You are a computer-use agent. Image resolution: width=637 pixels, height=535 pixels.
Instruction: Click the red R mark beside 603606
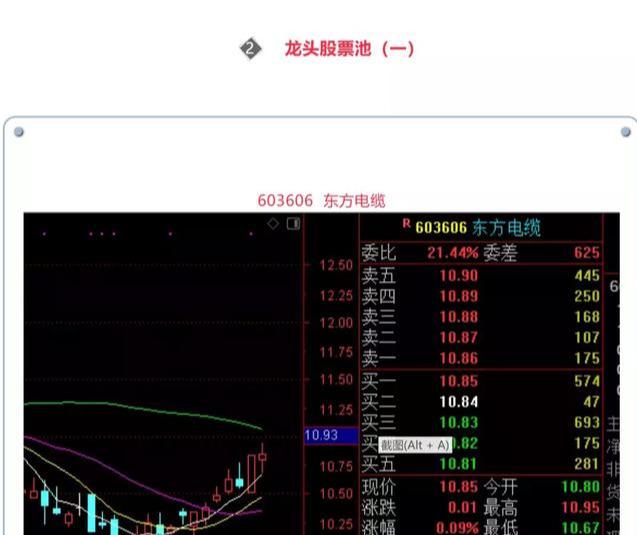pos(406,223)
